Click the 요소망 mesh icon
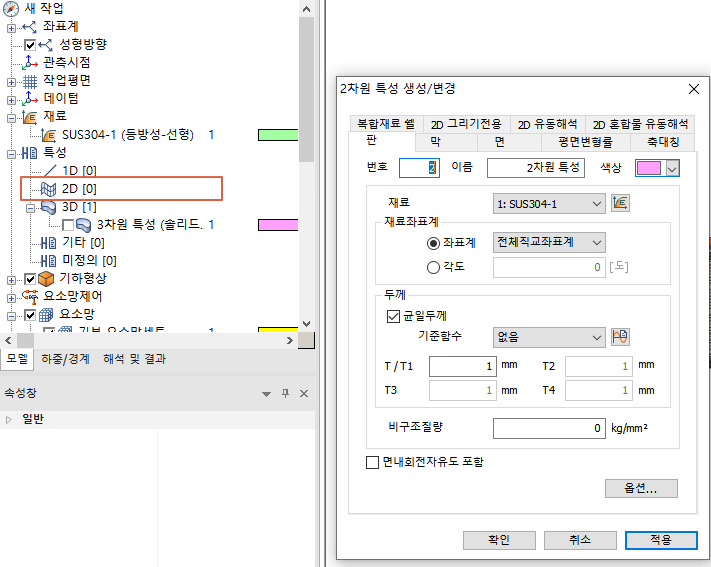 [46, 314]
